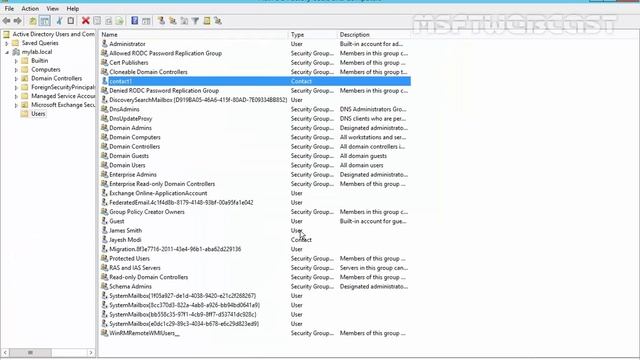Click the Refresh toolbar icon
The image size is (640, 360).
108,21
